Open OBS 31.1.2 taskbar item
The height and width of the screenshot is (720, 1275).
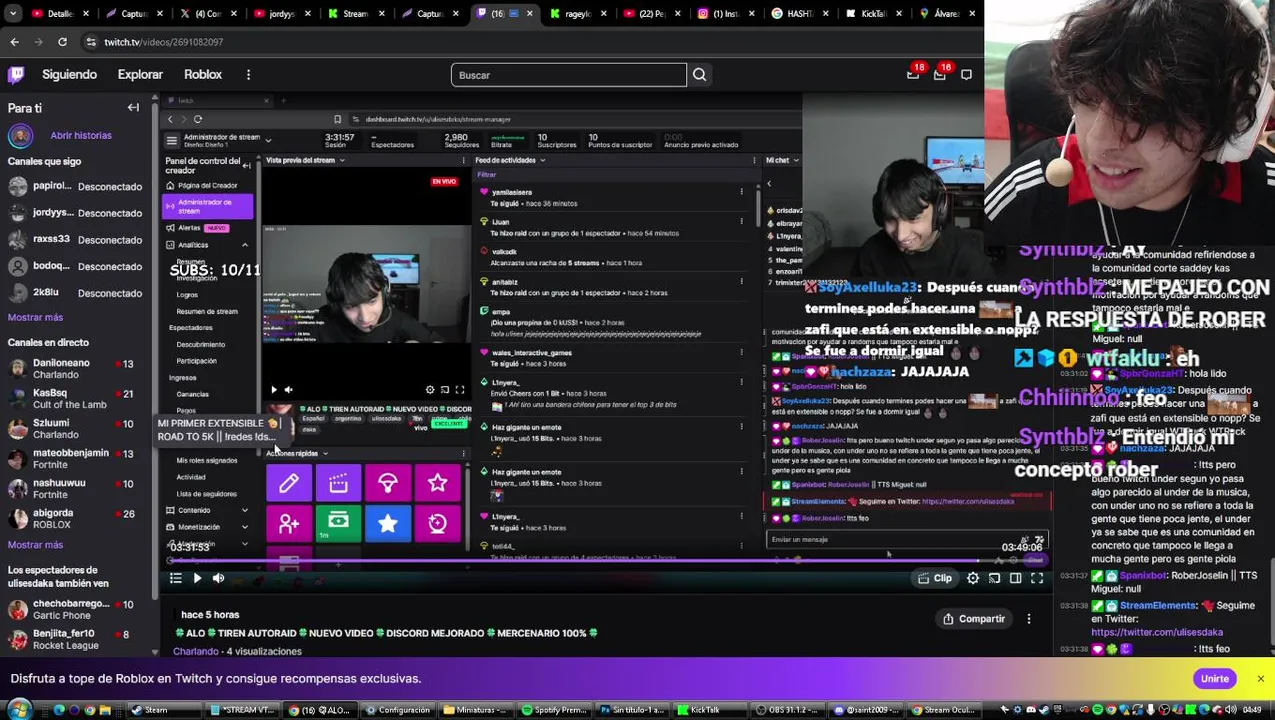coord(789,710)
